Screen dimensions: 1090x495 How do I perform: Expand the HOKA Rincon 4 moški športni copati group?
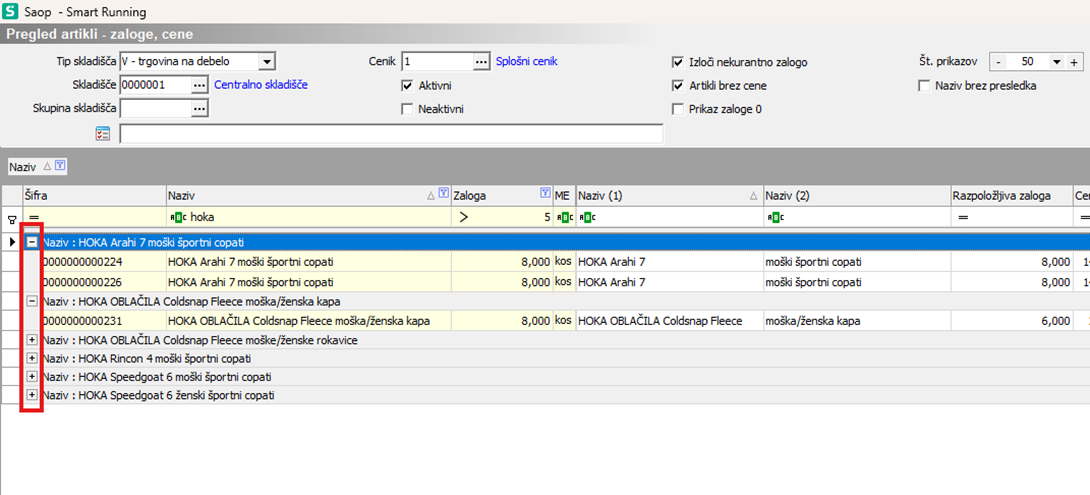coord(31,358)
